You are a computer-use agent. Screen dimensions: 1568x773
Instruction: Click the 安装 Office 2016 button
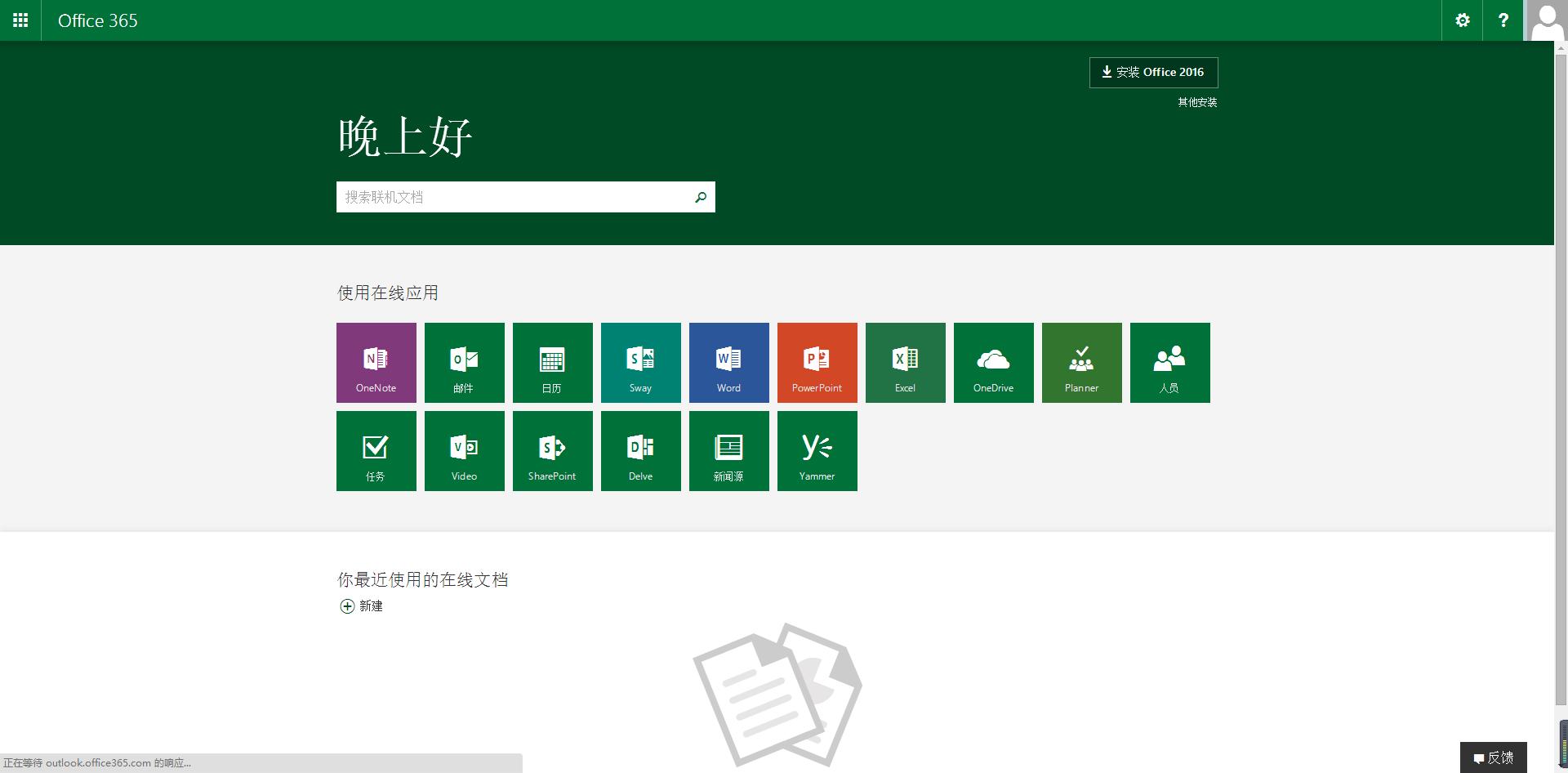(1153, 72)
